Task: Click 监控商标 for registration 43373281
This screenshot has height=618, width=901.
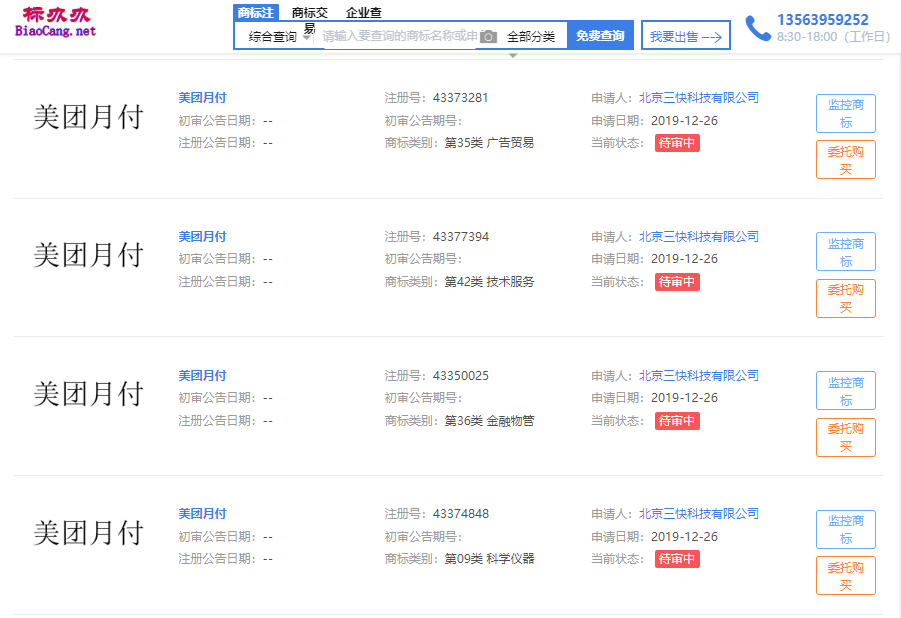Action: pyautogui.click(x=846, y=114)
